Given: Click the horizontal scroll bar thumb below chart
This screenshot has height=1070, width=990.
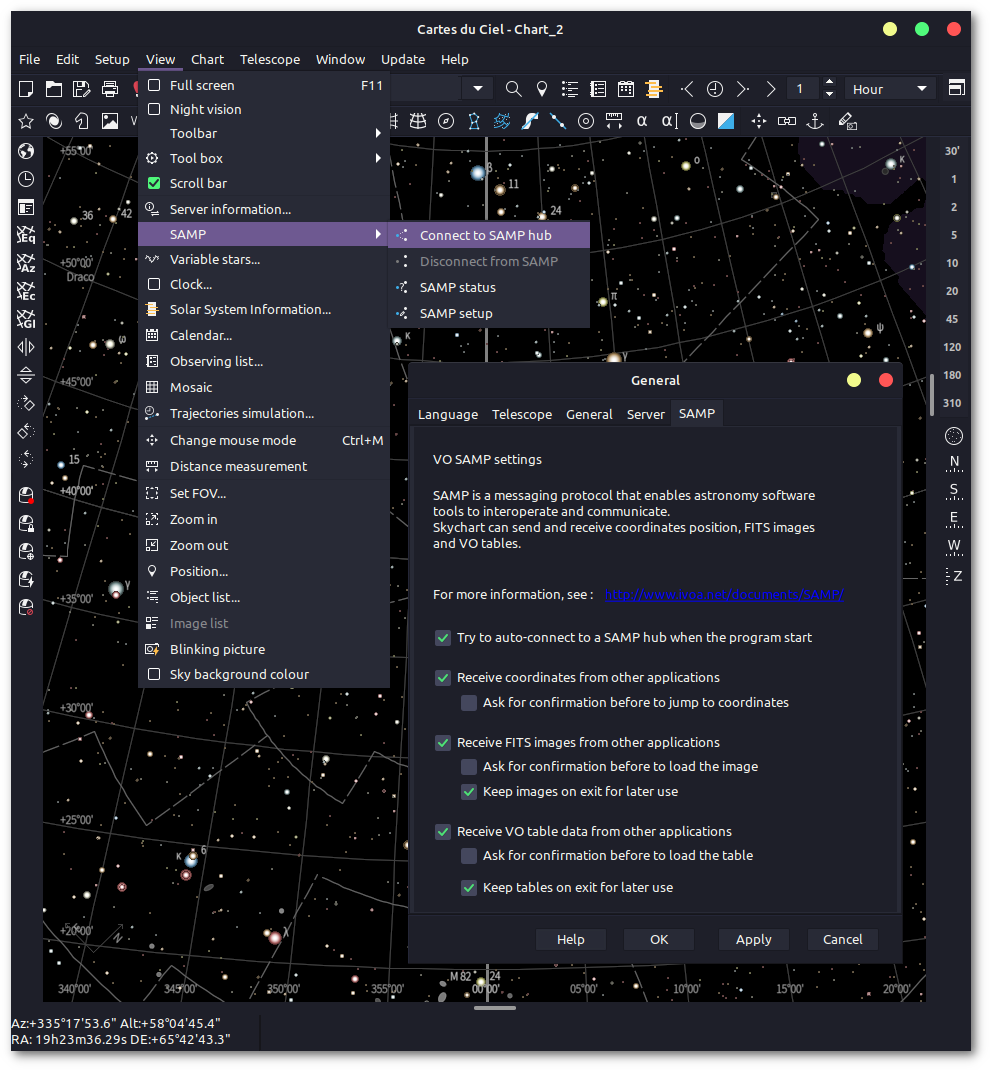Looking at the screenshot, I should pyautogui.click(x=495, y=1008).
